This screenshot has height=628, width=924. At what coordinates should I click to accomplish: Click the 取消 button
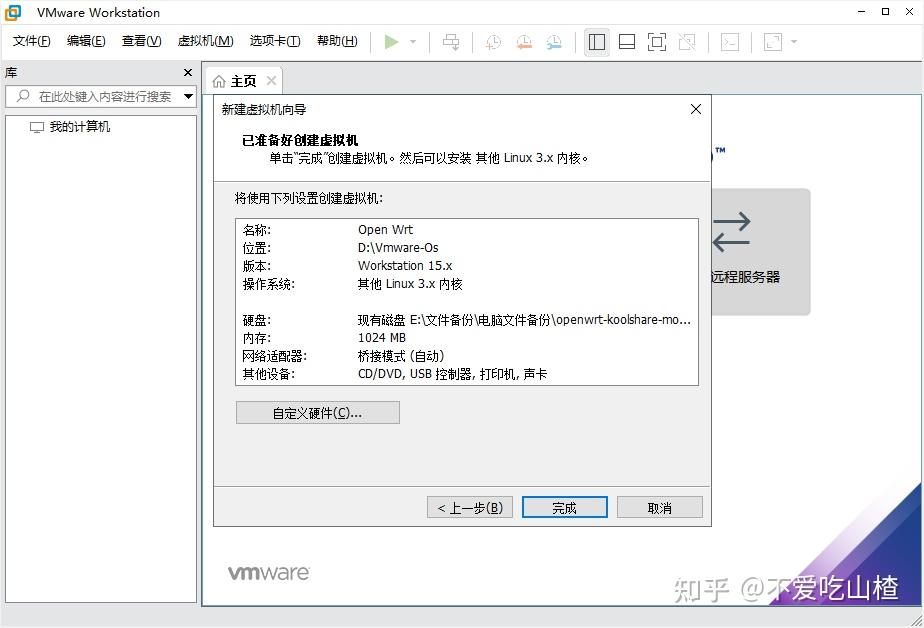(x=659, y=507)
